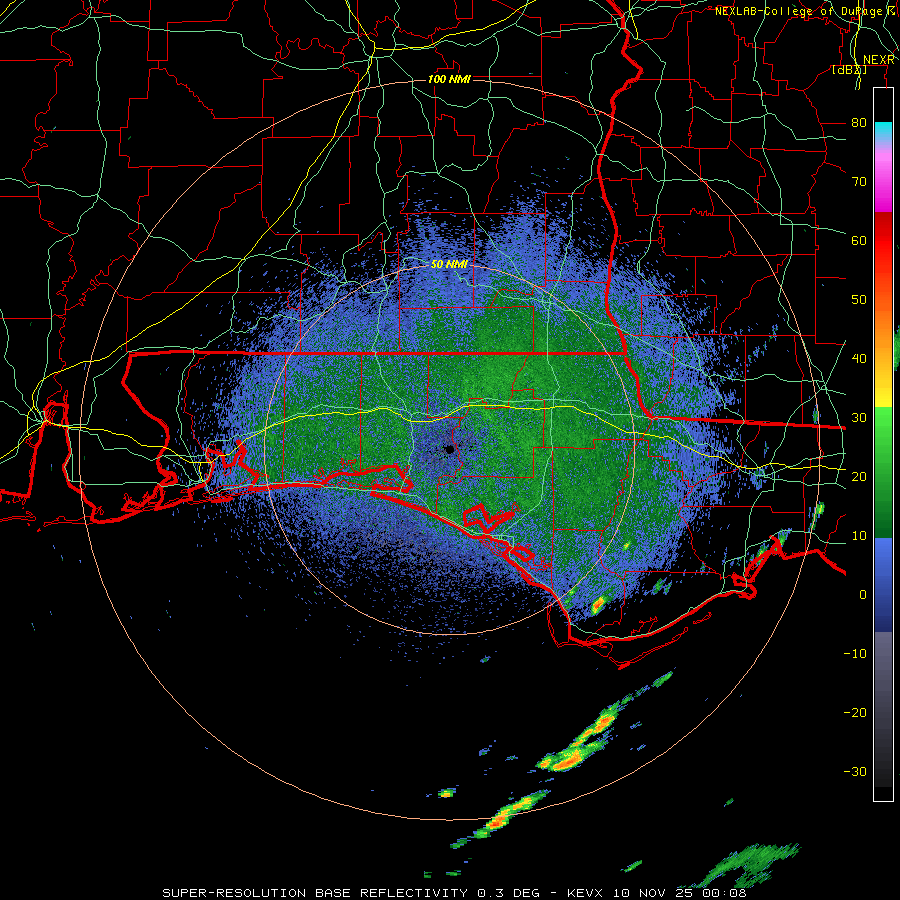Click the [dBZ] units label

pos(849,70)
